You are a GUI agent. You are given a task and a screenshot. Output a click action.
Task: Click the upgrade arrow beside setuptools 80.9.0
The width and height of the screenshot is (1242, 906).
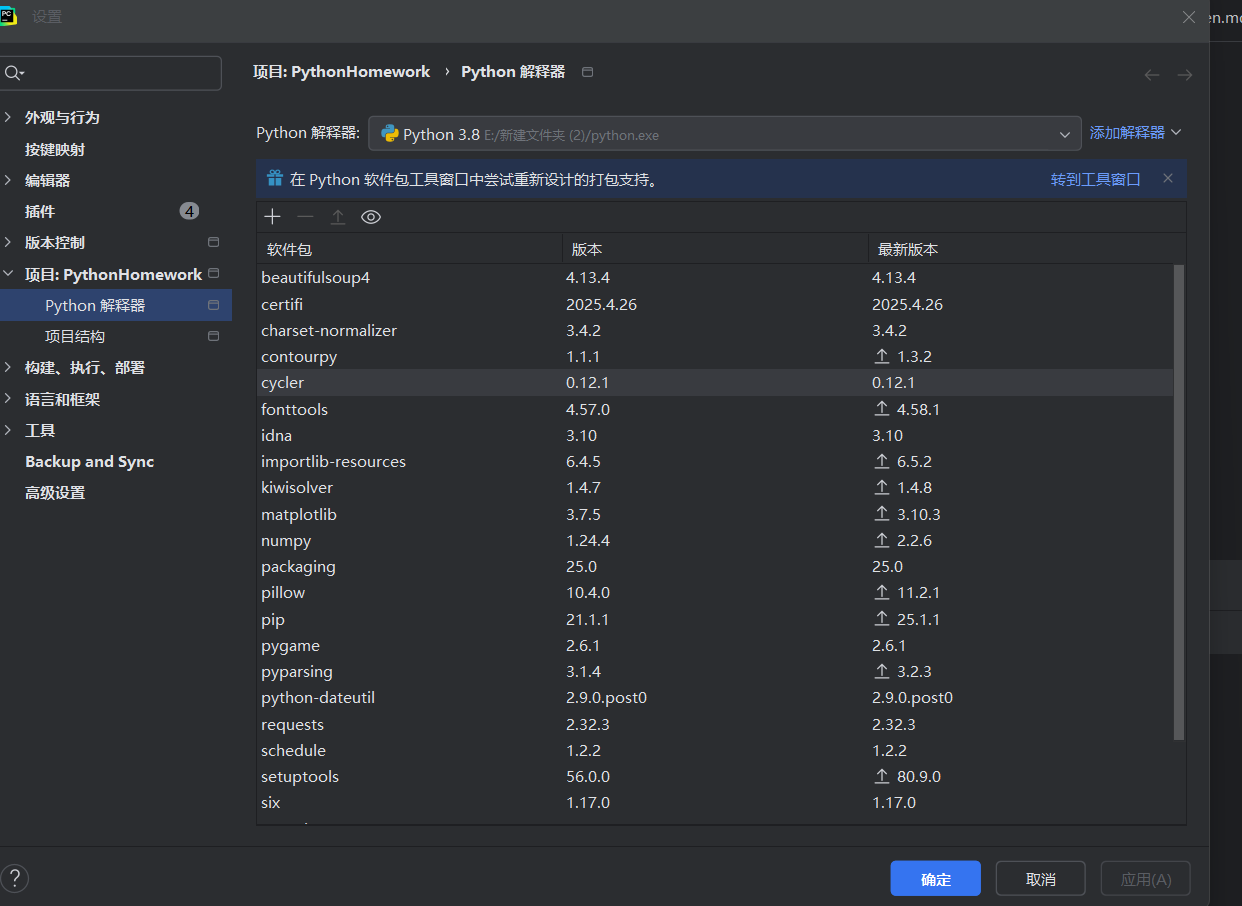[x=882, y=776]
